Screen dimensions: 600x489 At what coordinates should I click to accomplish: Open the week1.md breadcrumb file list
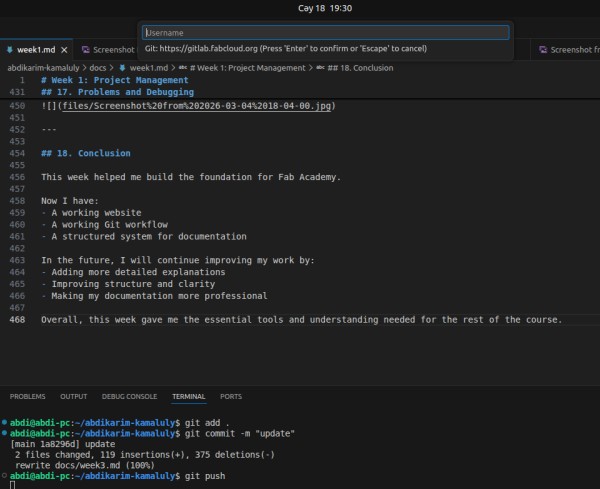[146, 67]
